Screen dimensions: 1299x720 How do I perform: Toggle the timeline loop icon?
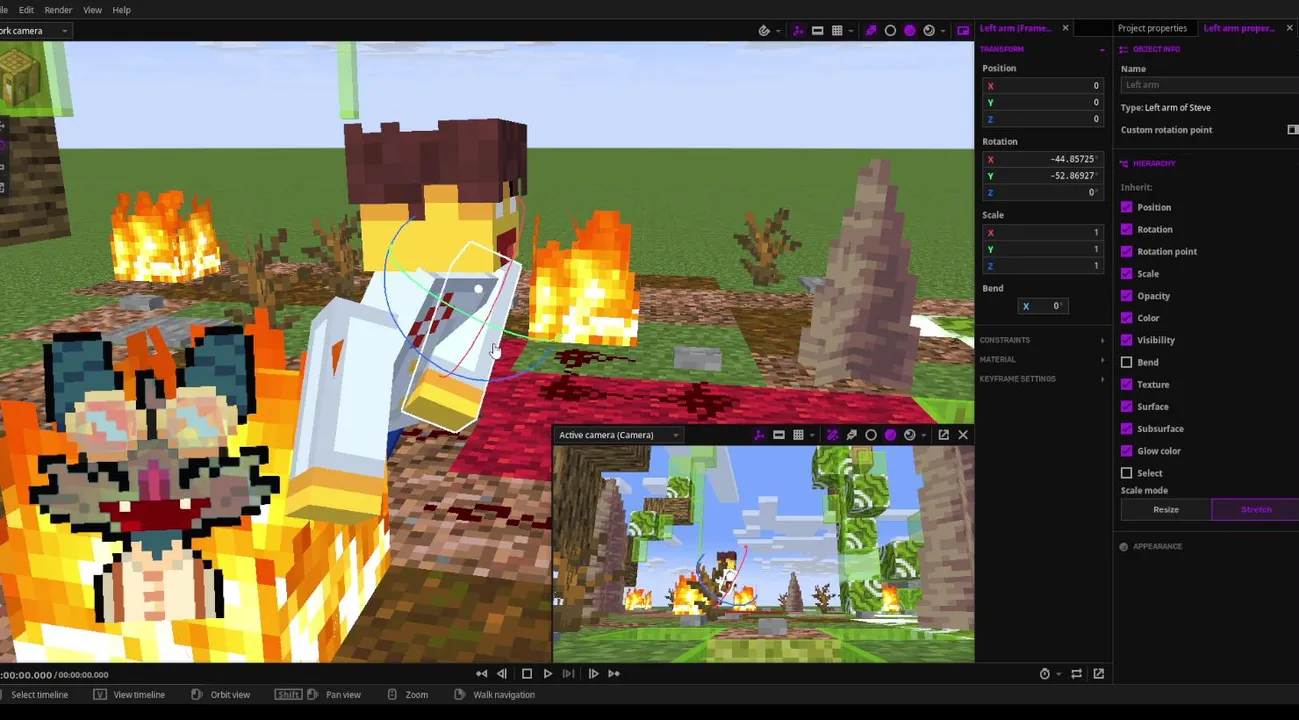[1076, 674]
